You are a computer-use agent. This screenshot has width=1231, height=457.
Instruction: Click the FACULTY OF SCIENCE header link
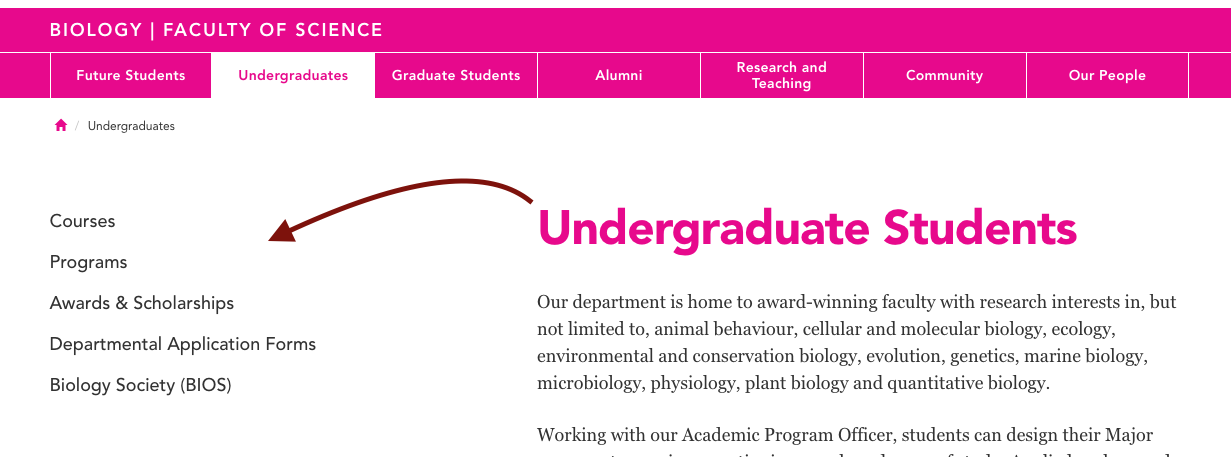point(273,30)
